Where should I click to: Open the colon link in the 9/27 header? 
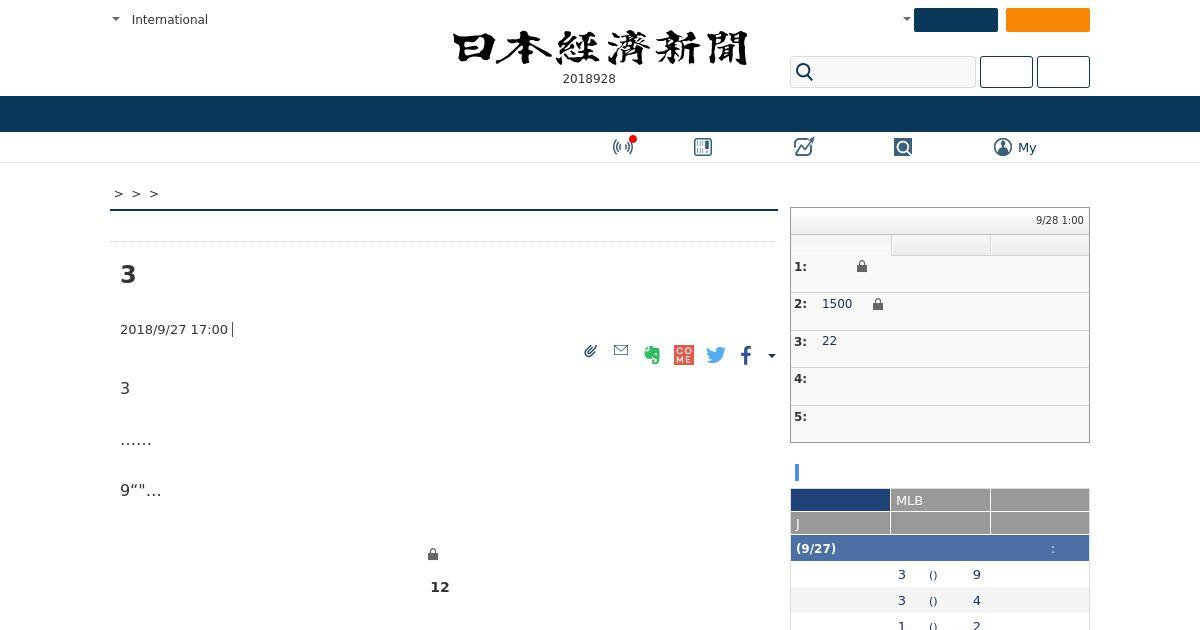coord(1052,549)
